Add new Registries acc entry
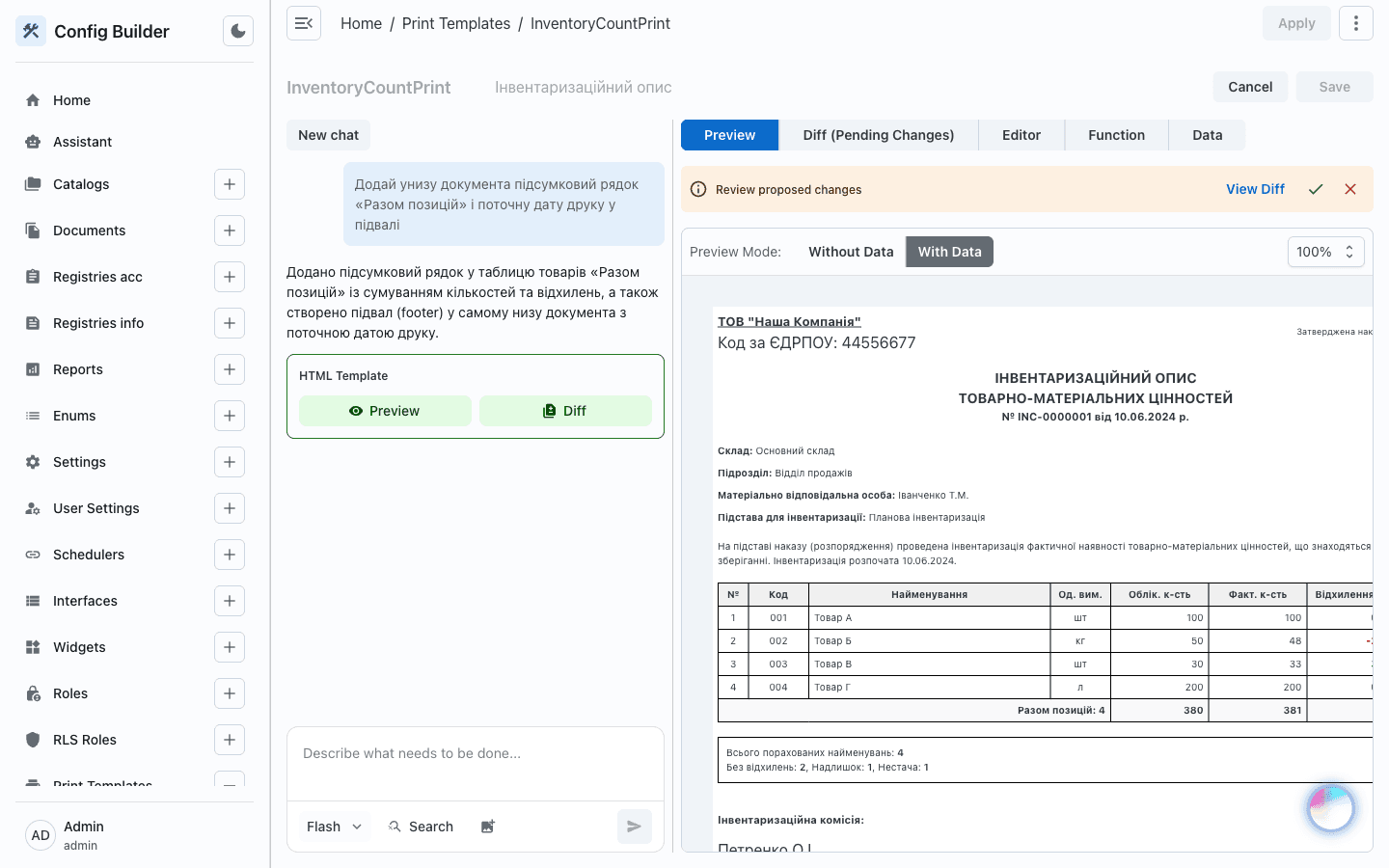 [x=230, y=277]
